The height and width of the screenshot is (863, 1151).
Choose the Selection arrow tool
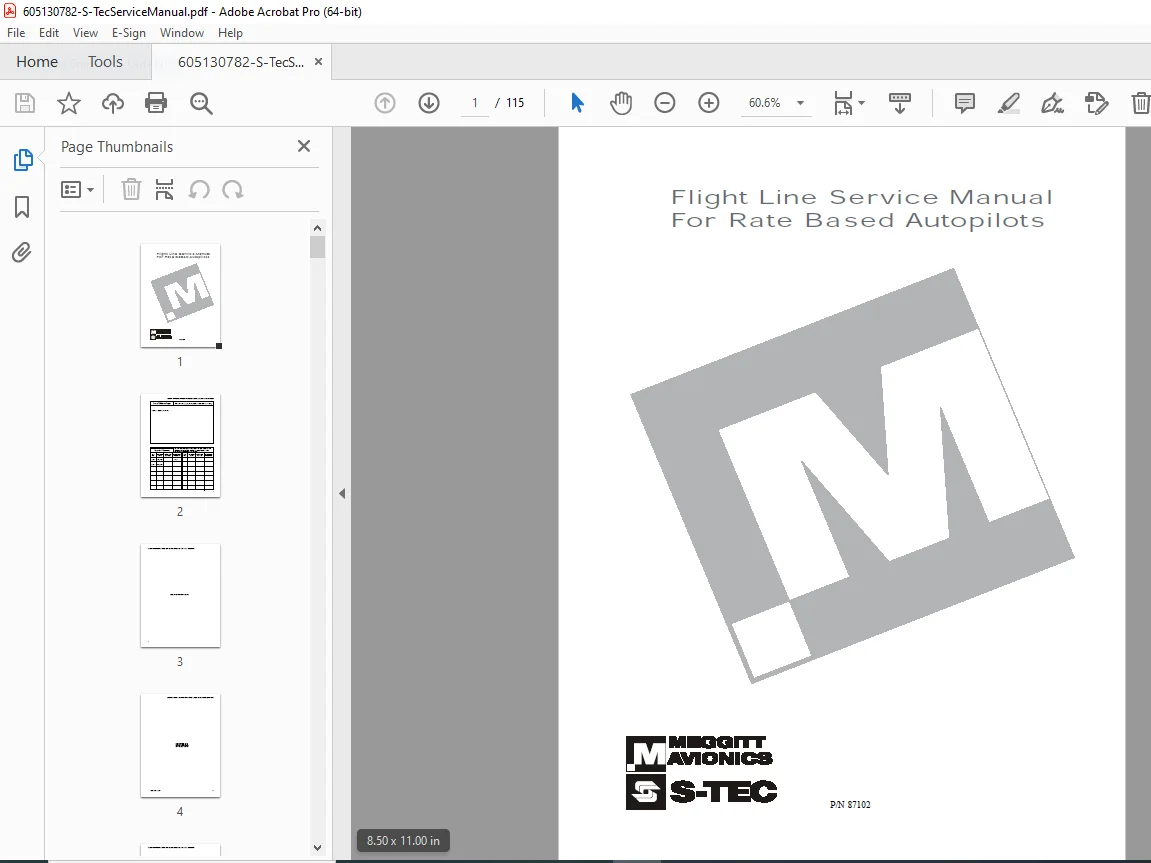click(x=577, y=103)
